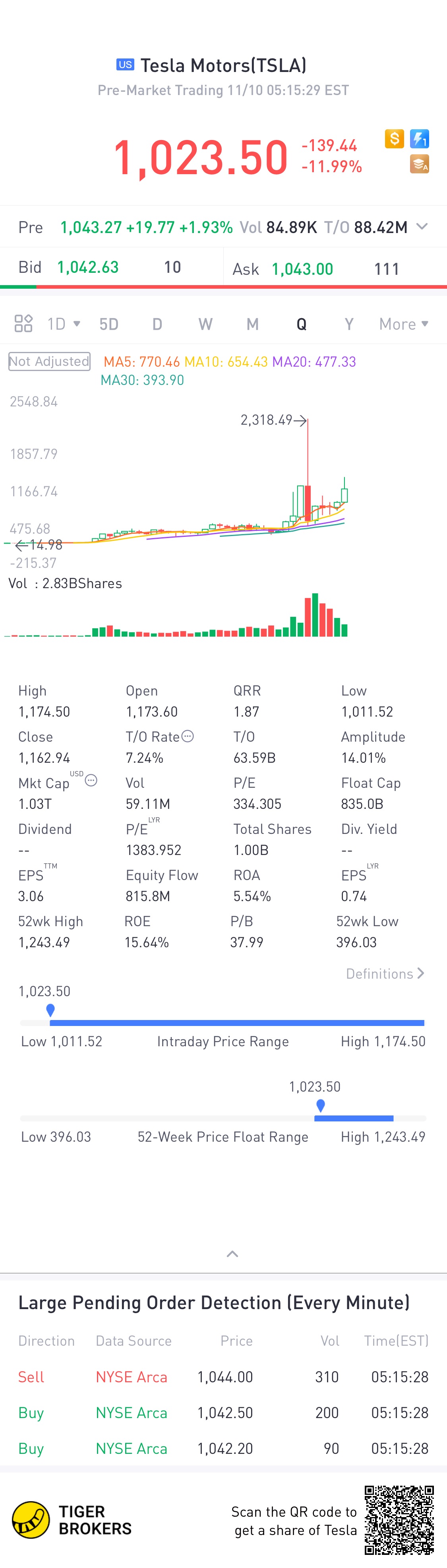Tap the Tiger Brokers logo

tap(72, 1519)
